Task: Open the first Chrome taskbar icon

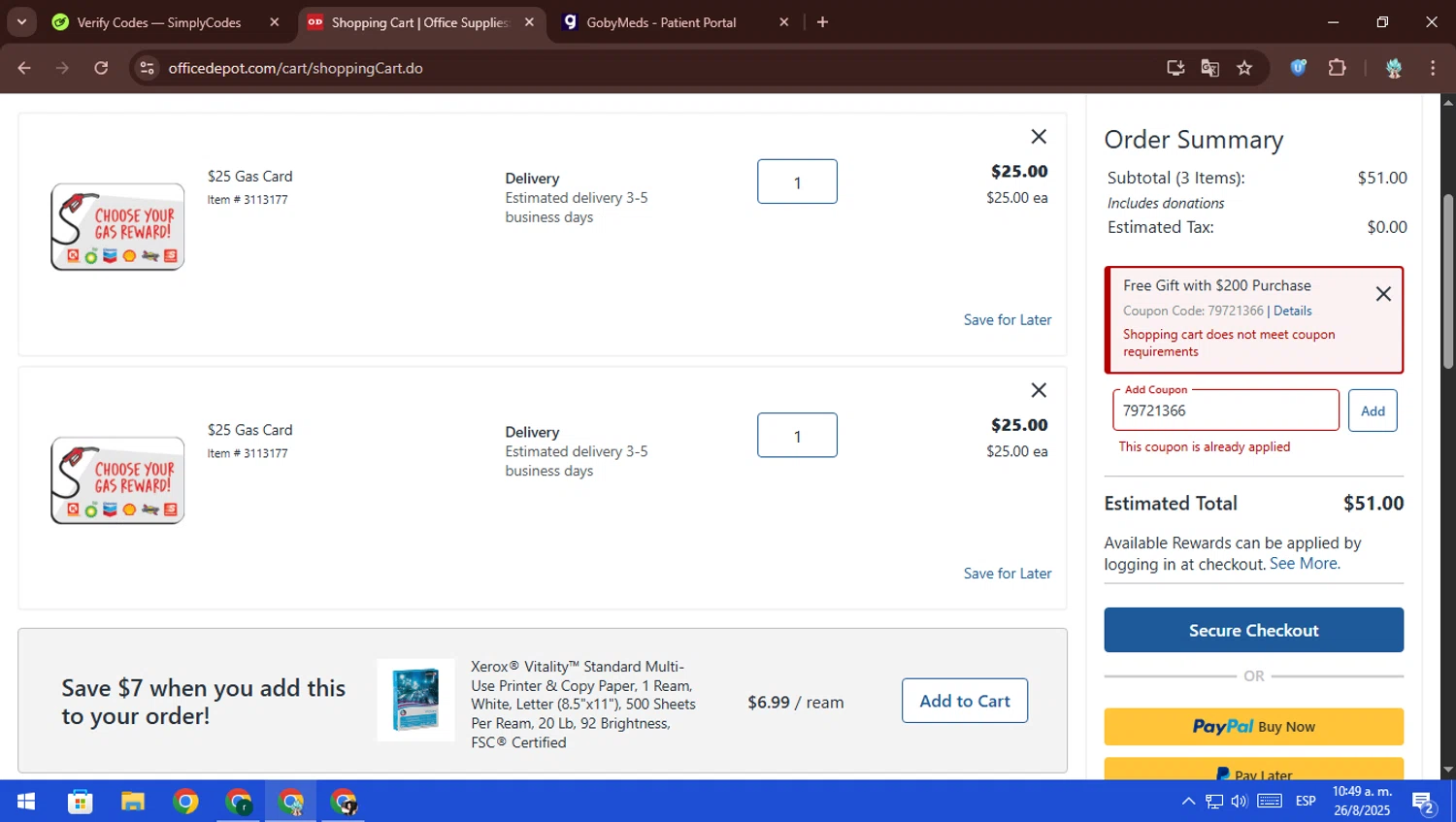Action: click(x=185, y=802)
